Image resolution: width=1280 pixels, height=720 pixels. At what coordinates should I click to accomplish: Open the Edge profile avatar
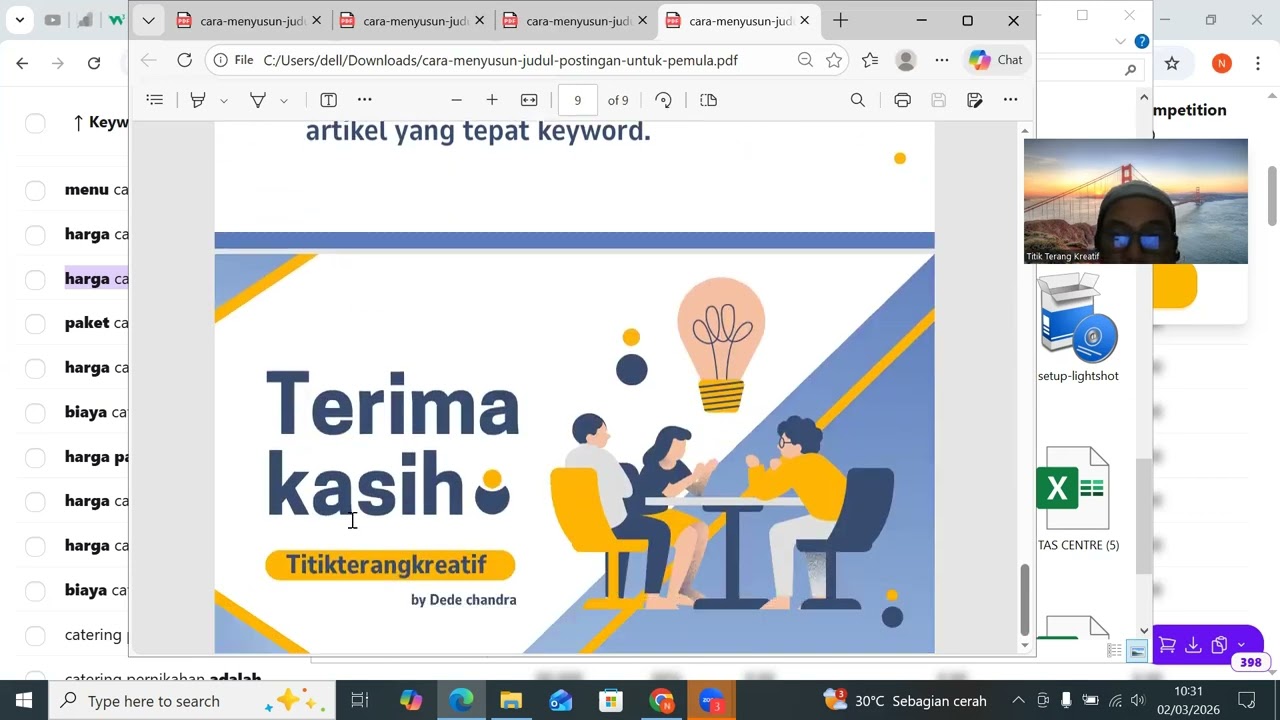pyautogui.click(x=906, y=60)
